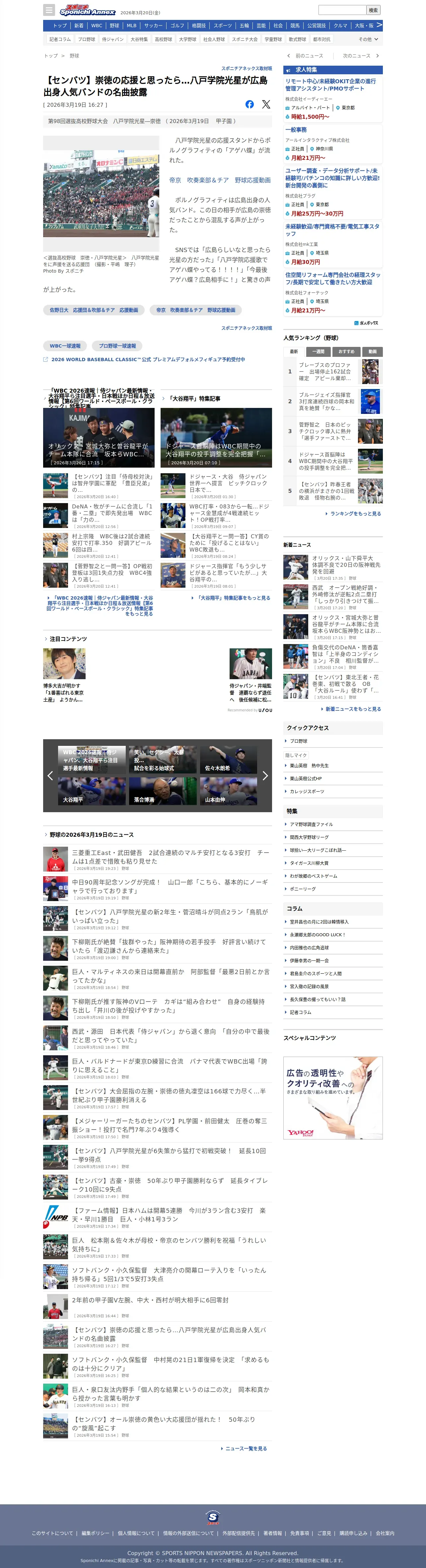
Task: Select the ゴルフ navigation tab
Action: point(177,26)
